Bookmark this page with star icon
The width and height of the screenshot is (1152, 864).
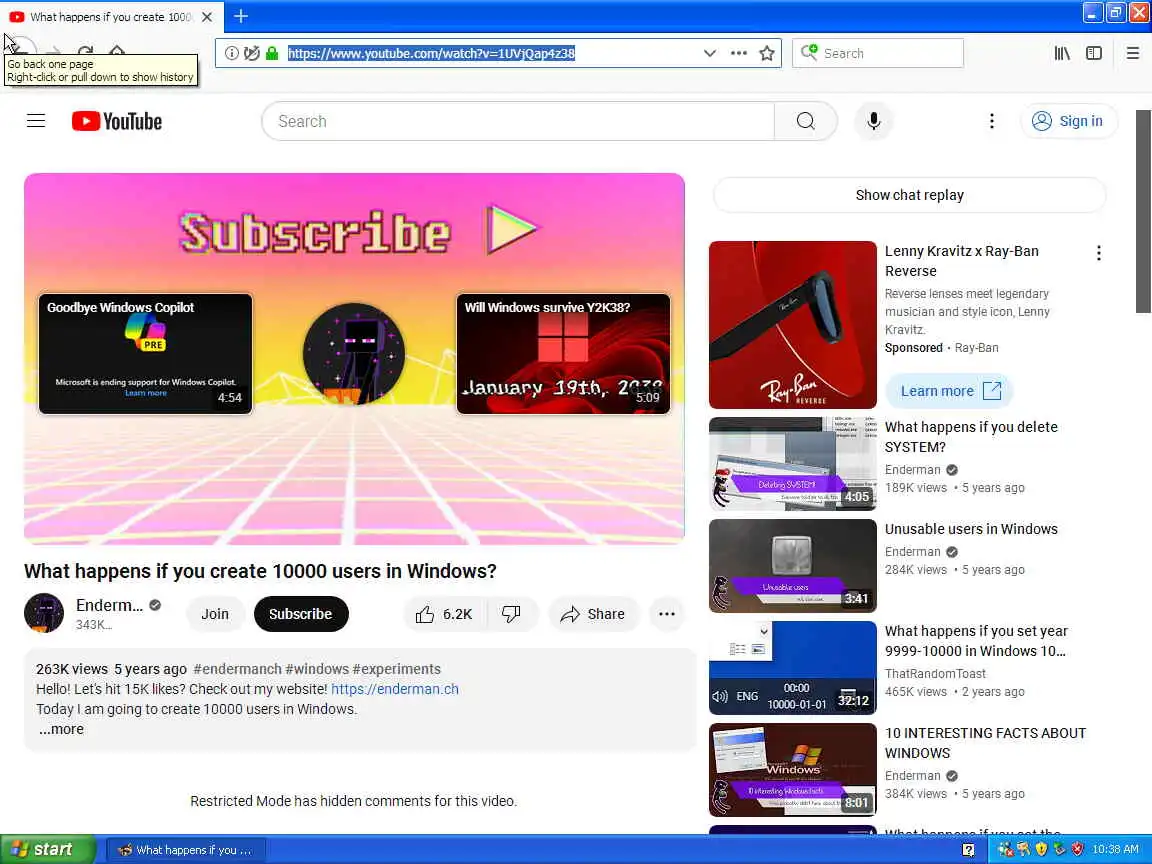tap(766, 53)
